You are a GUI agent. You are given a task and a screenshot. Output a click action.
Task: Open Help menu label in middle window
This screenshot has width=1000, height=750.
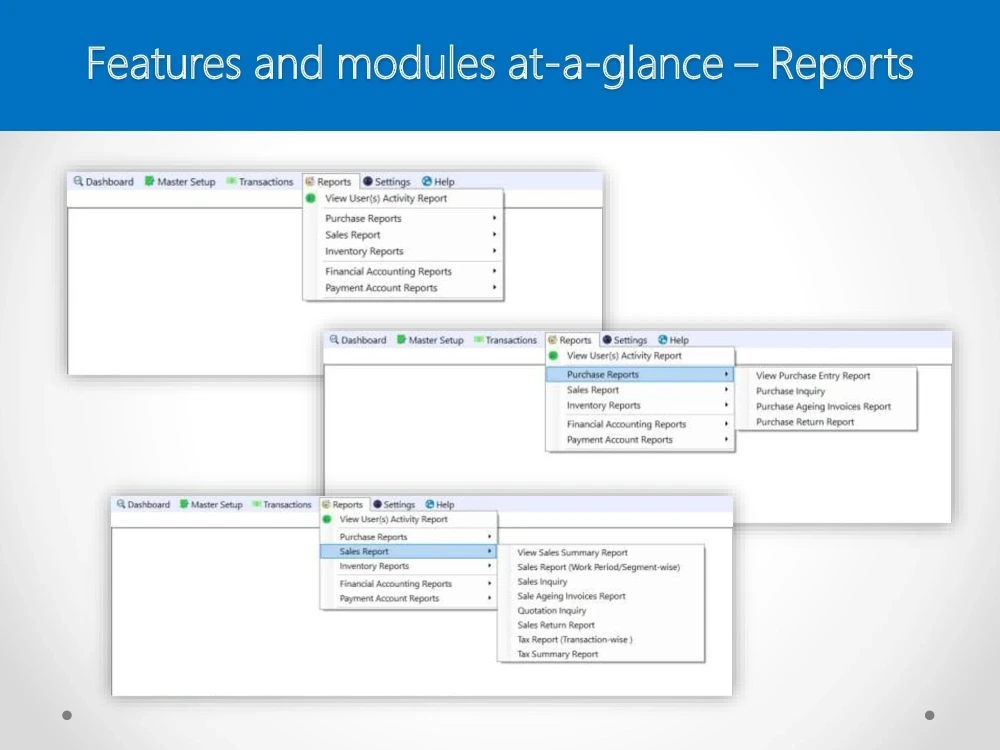[679, 340]
